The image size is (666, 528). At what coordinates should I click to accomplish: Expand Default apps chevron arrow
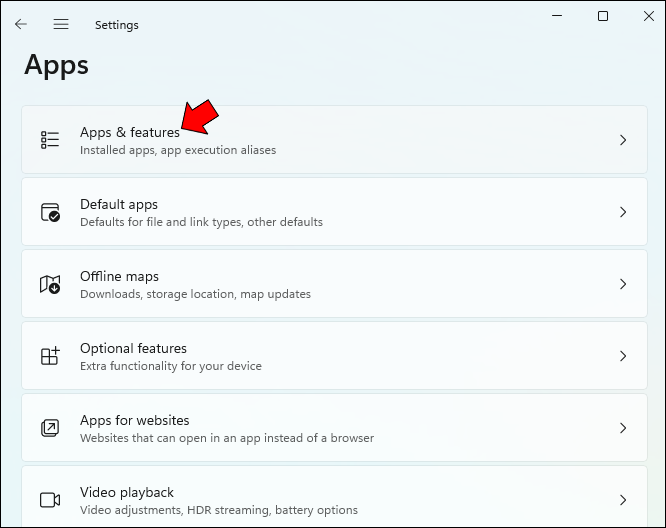point(623,212)
